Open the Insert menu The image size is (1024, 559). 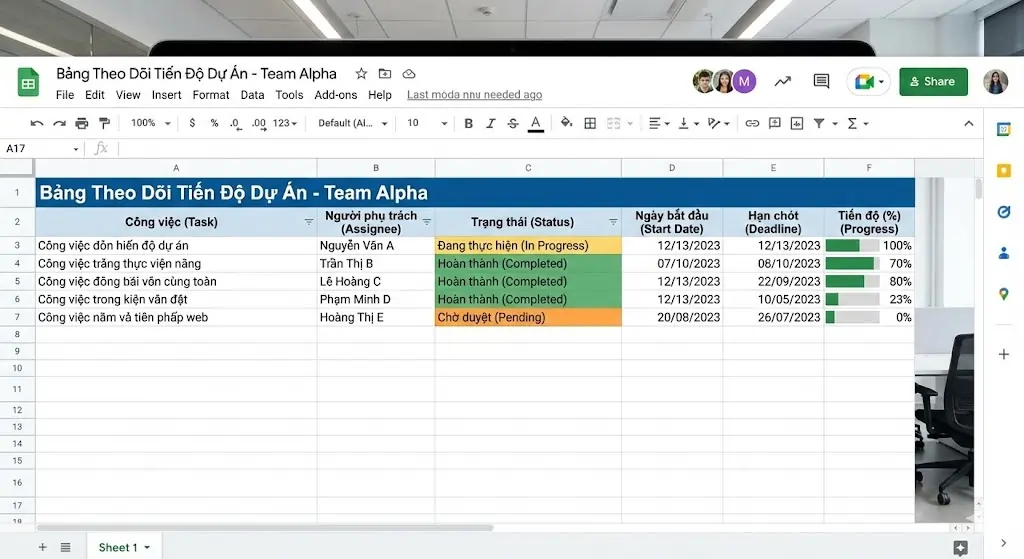167,95
